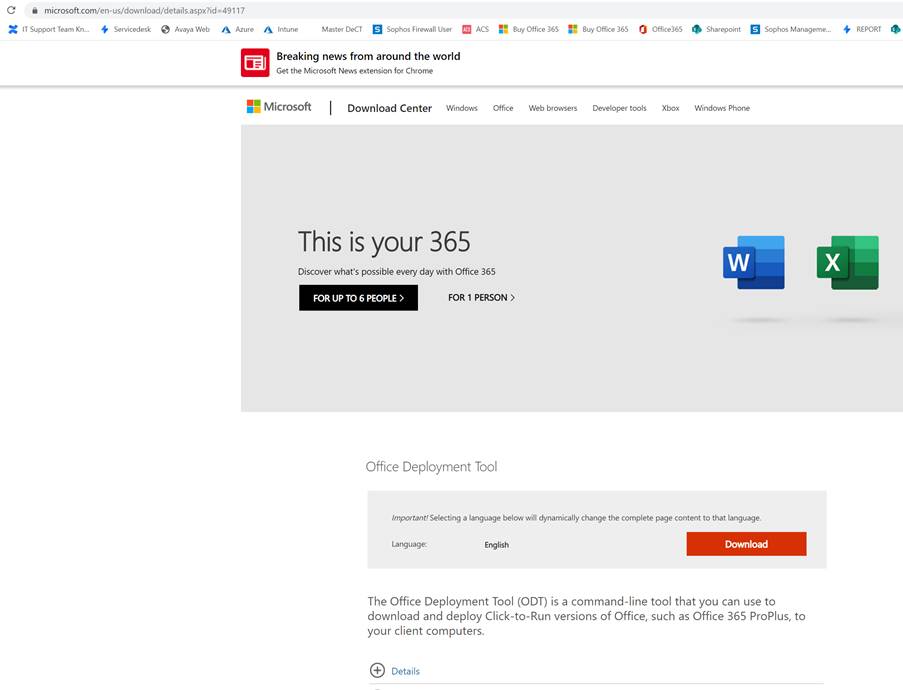903x690 pixels.
Task: Select Office in the Download Center navigation
Action: tap(502, 107)
